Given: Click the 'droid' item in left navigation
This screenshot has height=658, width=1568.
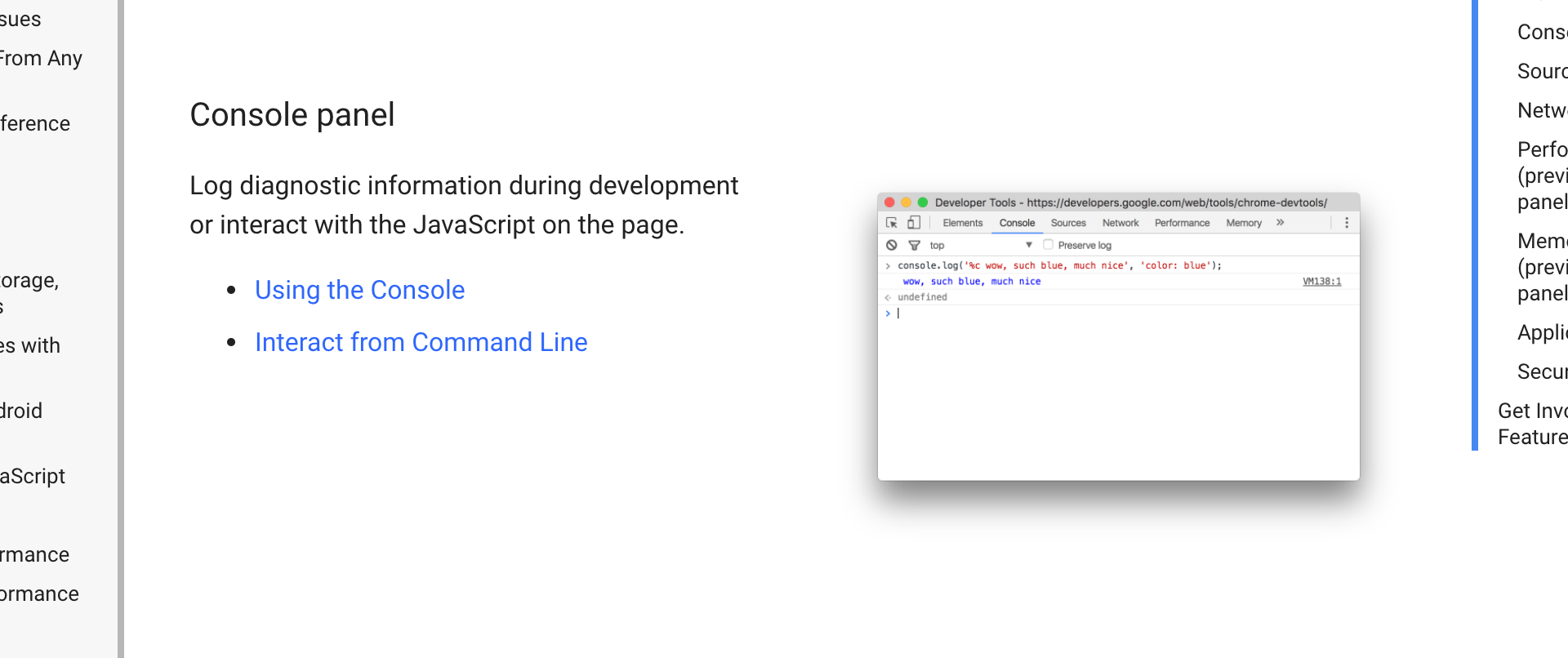Looking at the screenshot, I should [21, 411].
